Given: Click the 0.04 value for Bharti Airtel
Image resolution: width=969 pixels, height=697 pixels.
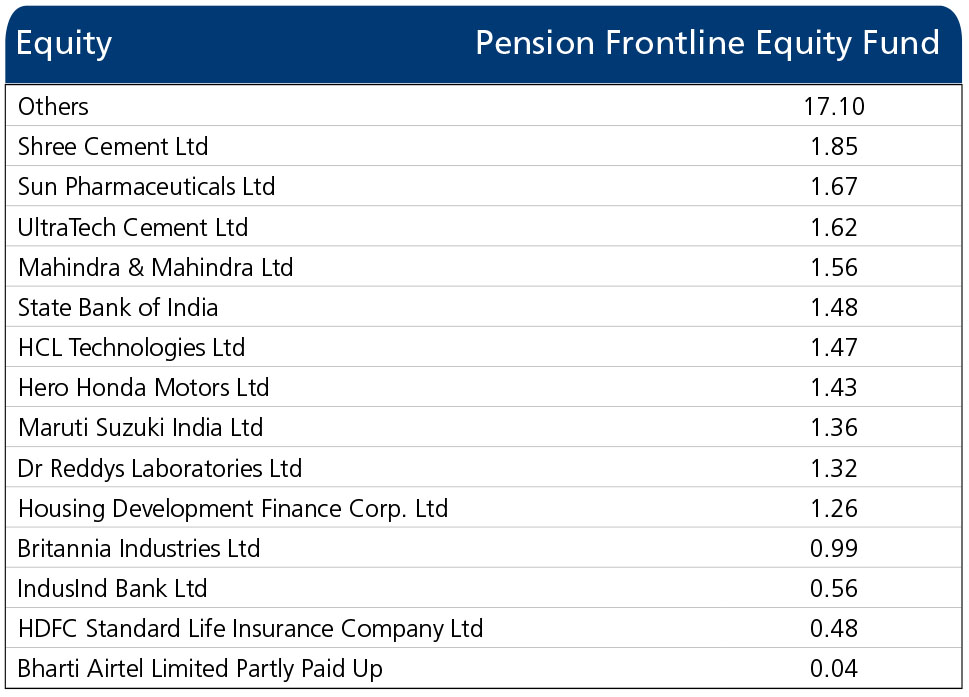Looking at the screenshot, I should pos(834,669).
